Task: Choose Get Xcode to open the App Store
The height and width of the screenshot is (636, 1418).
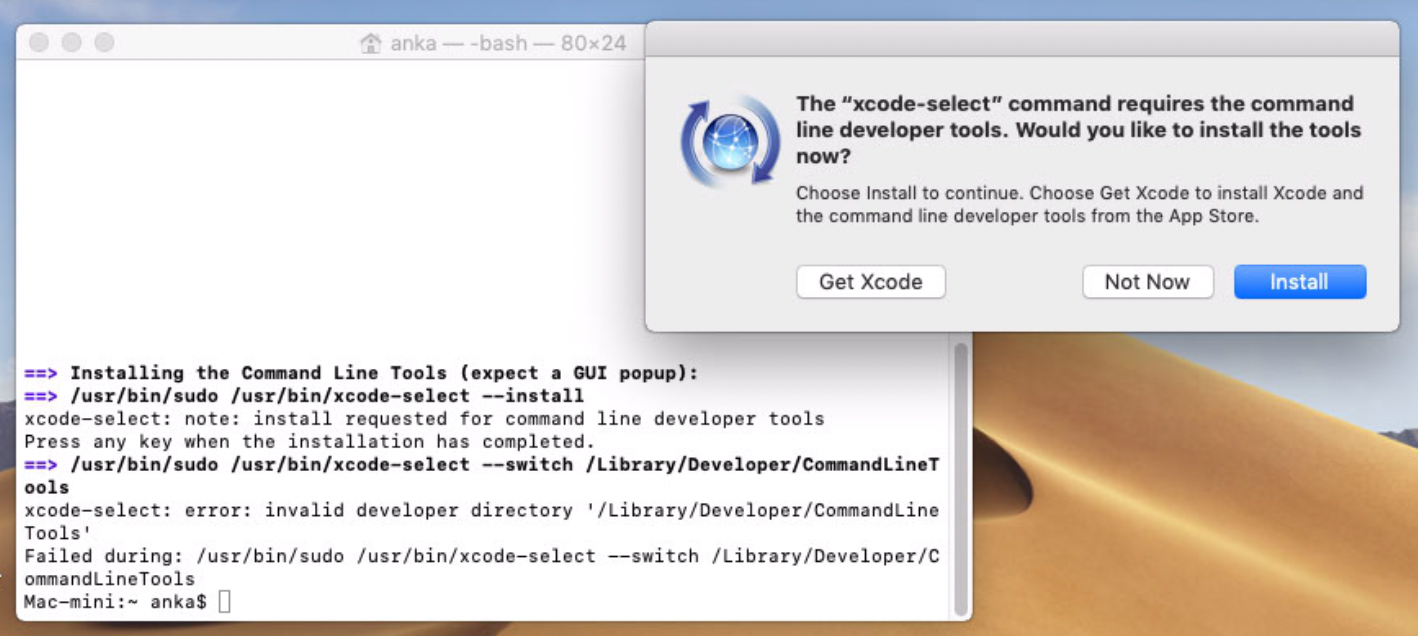Action: [870, 282]
